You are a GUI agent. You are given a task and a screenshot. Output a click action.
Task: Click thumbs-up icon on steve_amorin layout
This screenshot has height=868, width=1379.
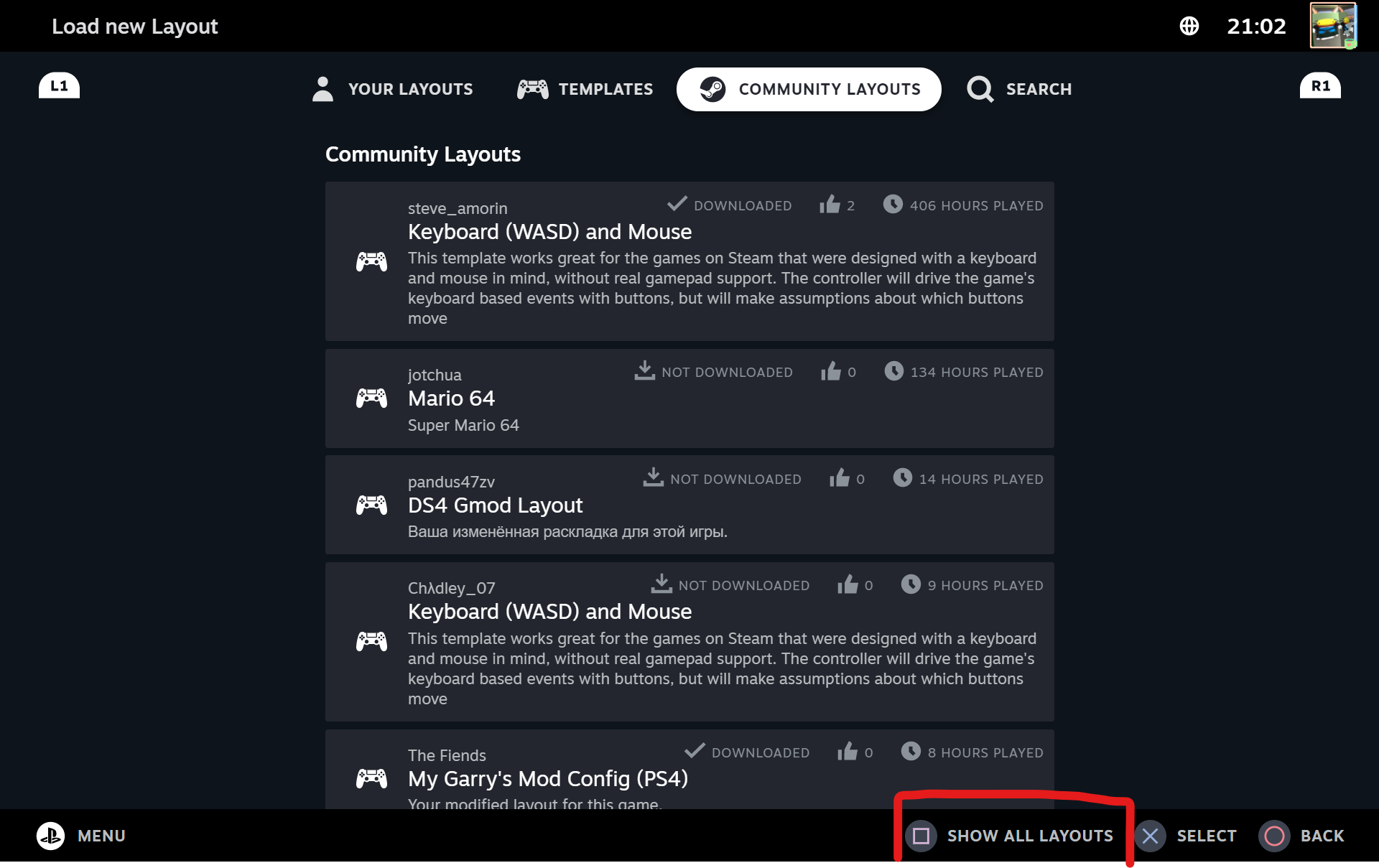(x=830, y=205)
